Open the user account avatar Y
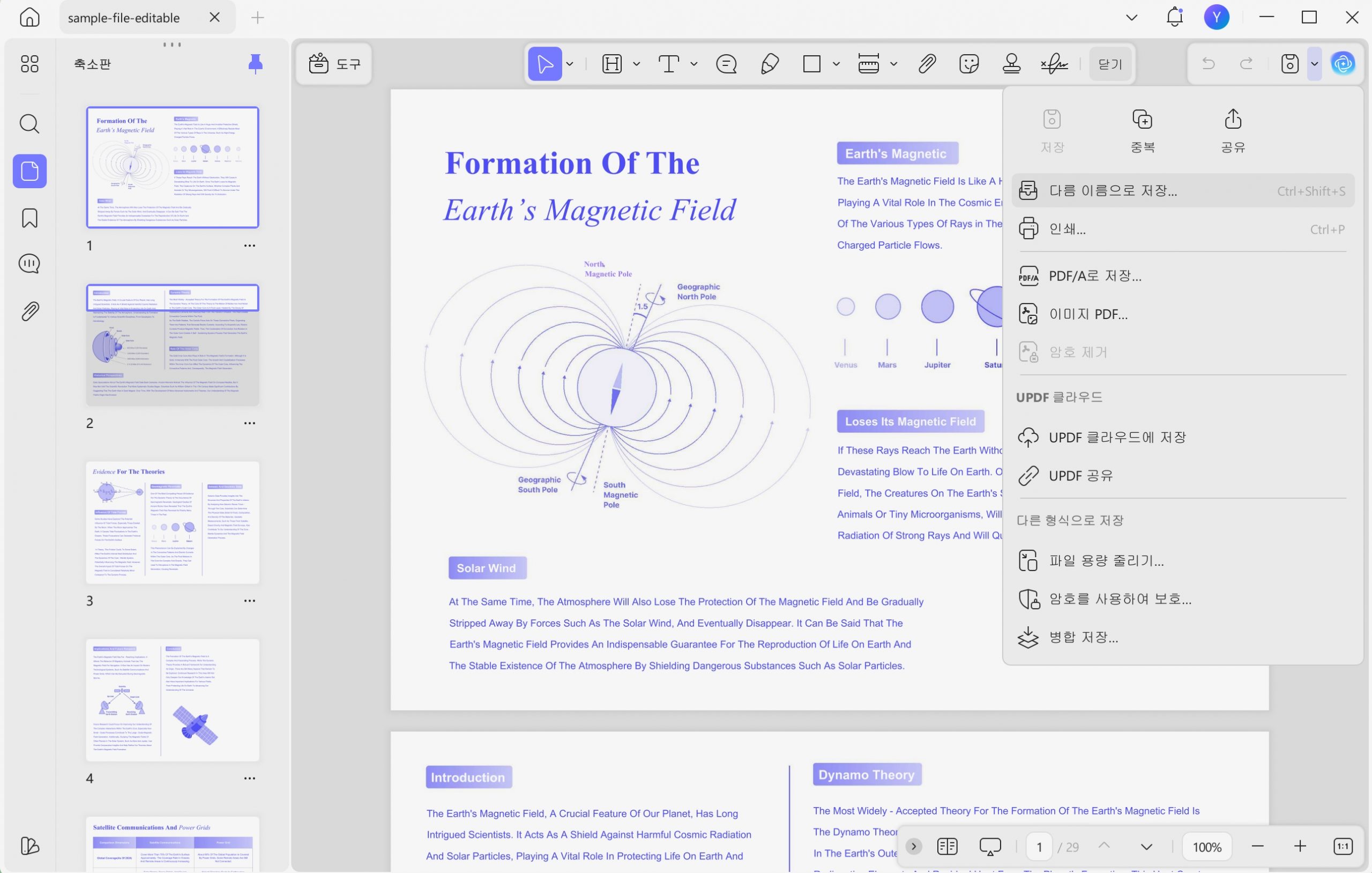The image size is (1372, 873). point(1217,17)
